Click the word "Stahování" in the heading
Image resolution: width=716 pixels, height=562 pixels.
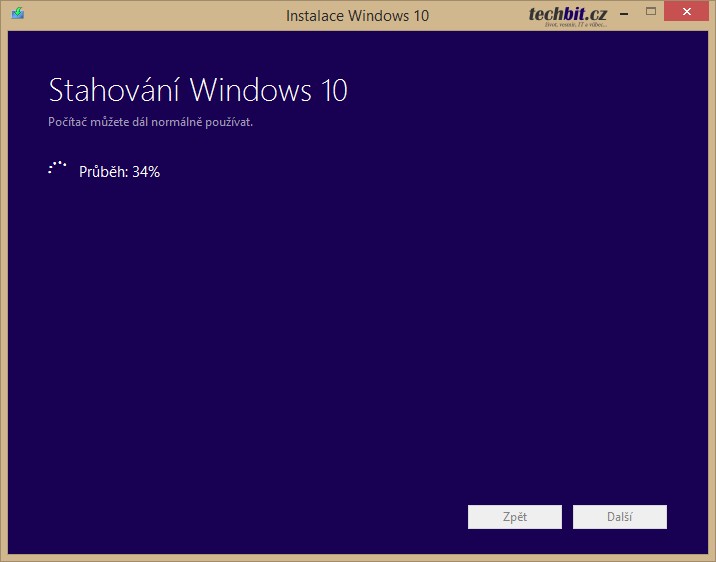click(x=115, y=91)
